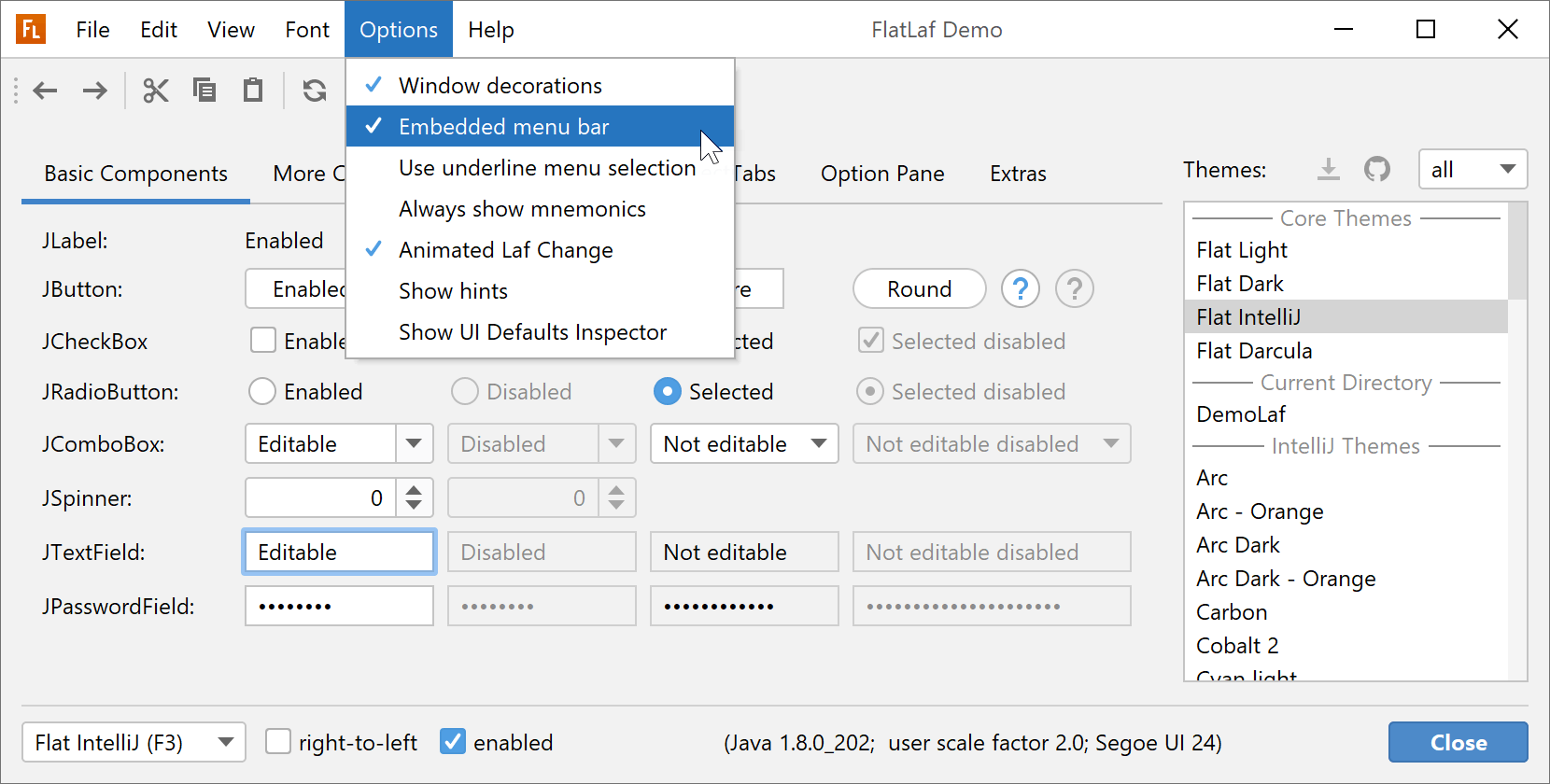Click the enabled spinner number field
Viewport: 1550px width, 784px height.
click(320, 497)
